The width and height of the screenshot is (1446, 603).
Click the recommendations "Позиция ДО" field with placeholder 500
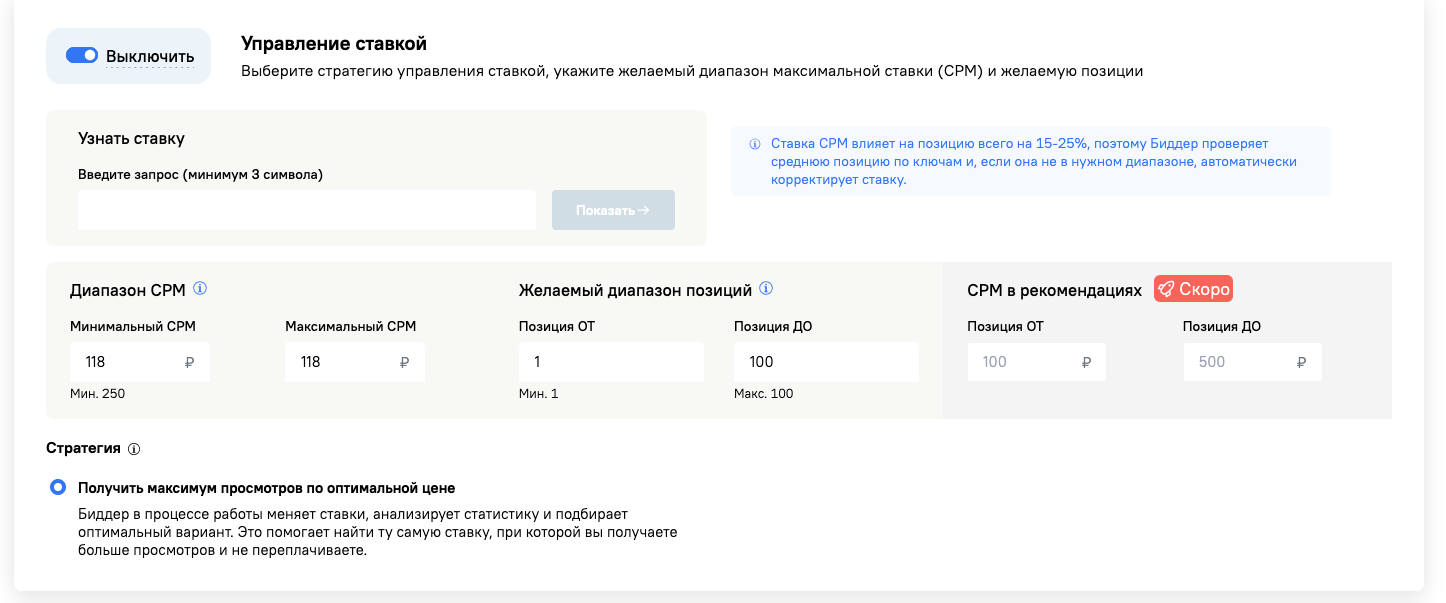pos(1235,362)
